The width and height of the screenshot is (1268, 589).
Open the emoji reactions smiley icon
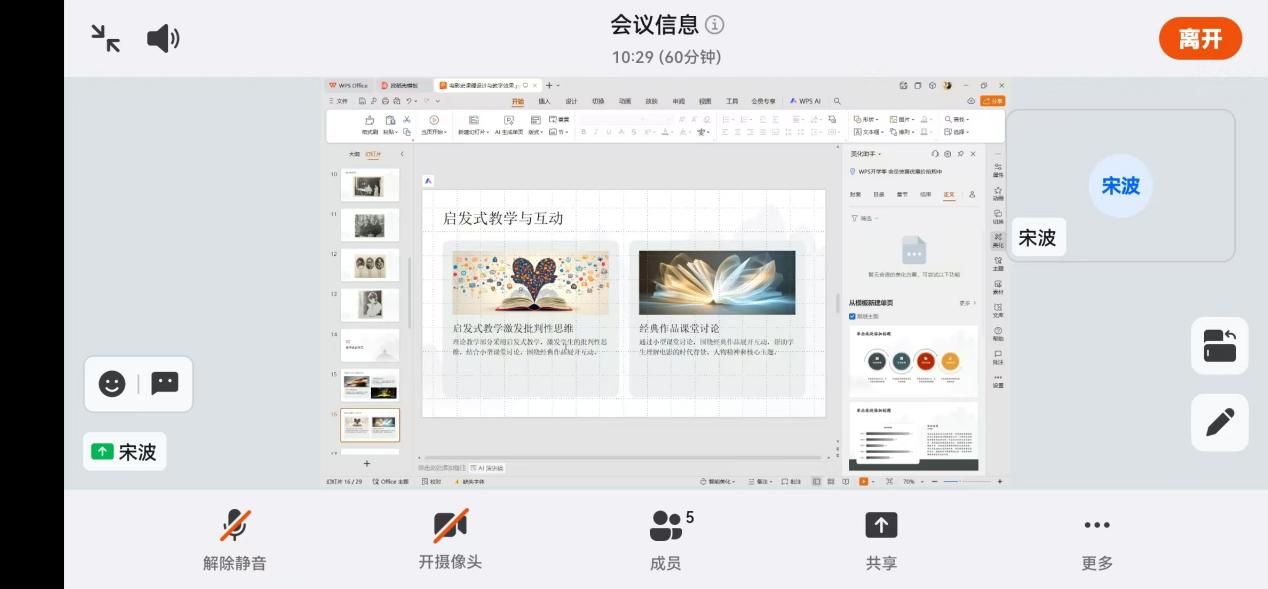(x=112, y=383)
